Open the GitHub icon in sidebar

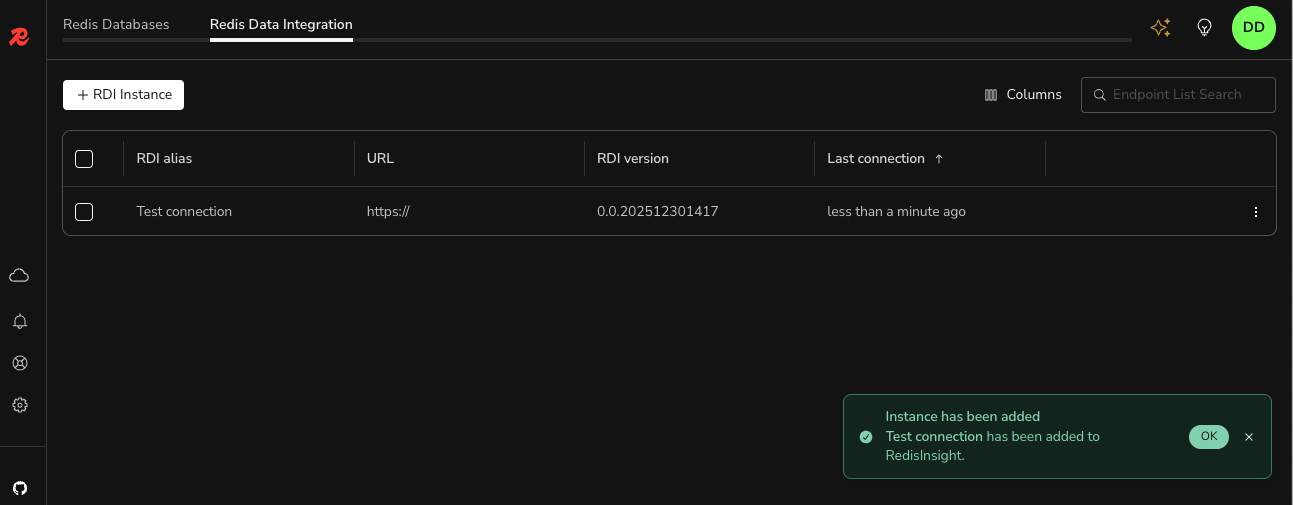click(x=19, y=488)
